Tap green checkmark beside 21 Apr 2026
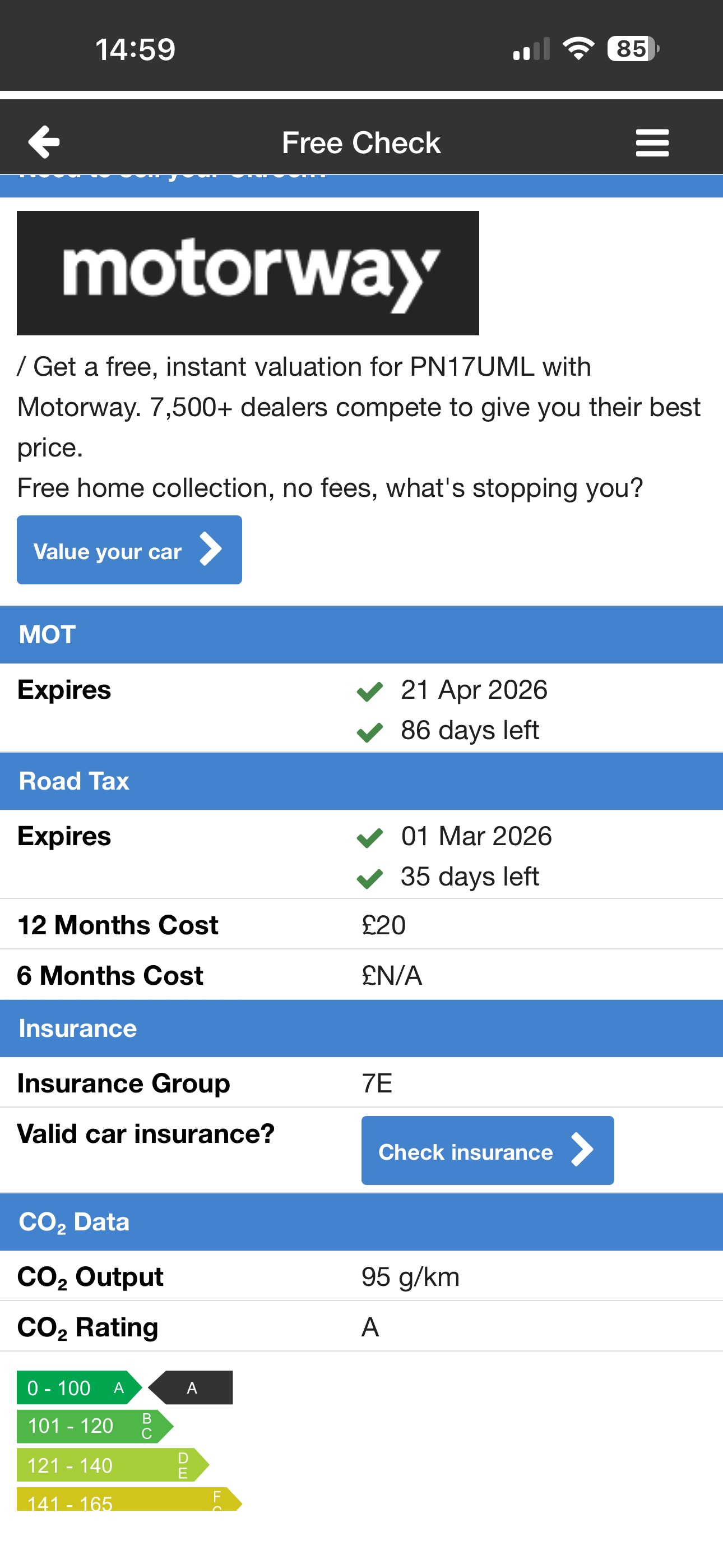The image size is (723, 1568). [369, 691]
